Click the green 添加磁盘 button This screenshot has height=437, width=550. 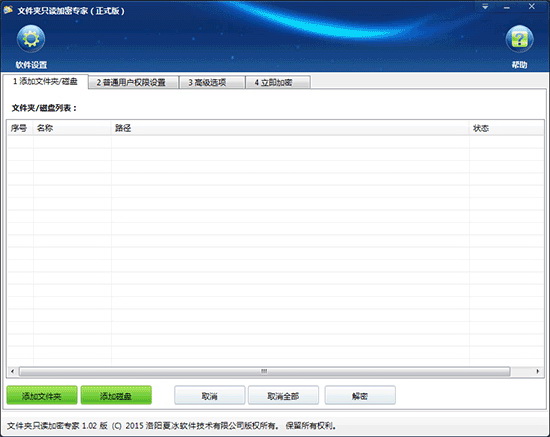click(116, 395)
